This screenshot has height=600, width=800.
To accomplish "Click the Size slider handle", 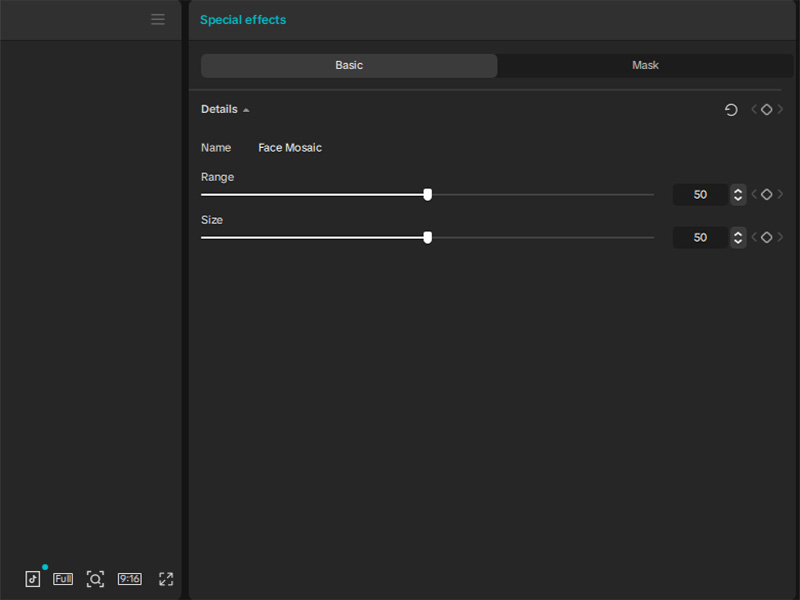I will tap(428, 237).
